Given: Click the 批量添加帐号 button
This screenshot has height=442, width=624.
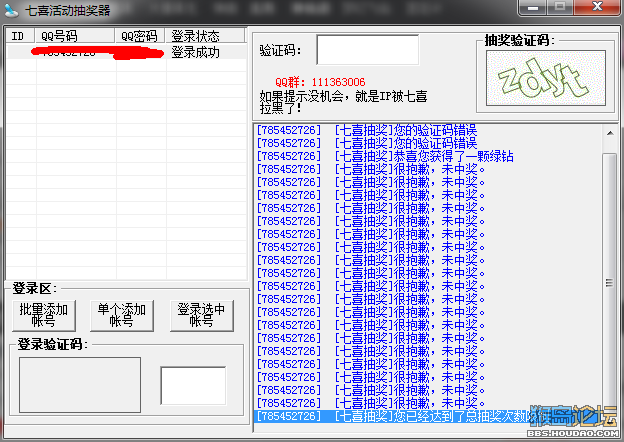Looking at the screenshot, I should point(44,315).
